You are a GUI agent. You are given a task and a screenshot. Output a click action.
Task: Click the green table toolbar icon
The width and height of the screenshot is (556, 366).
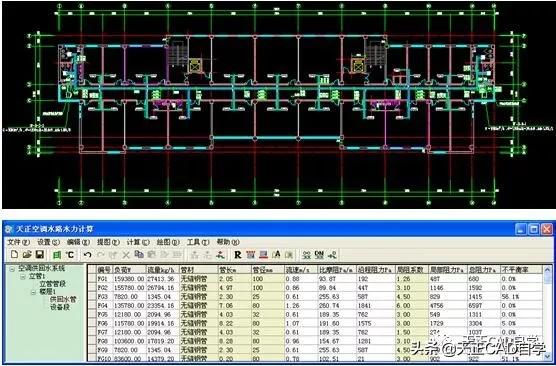tap(57, 255)
